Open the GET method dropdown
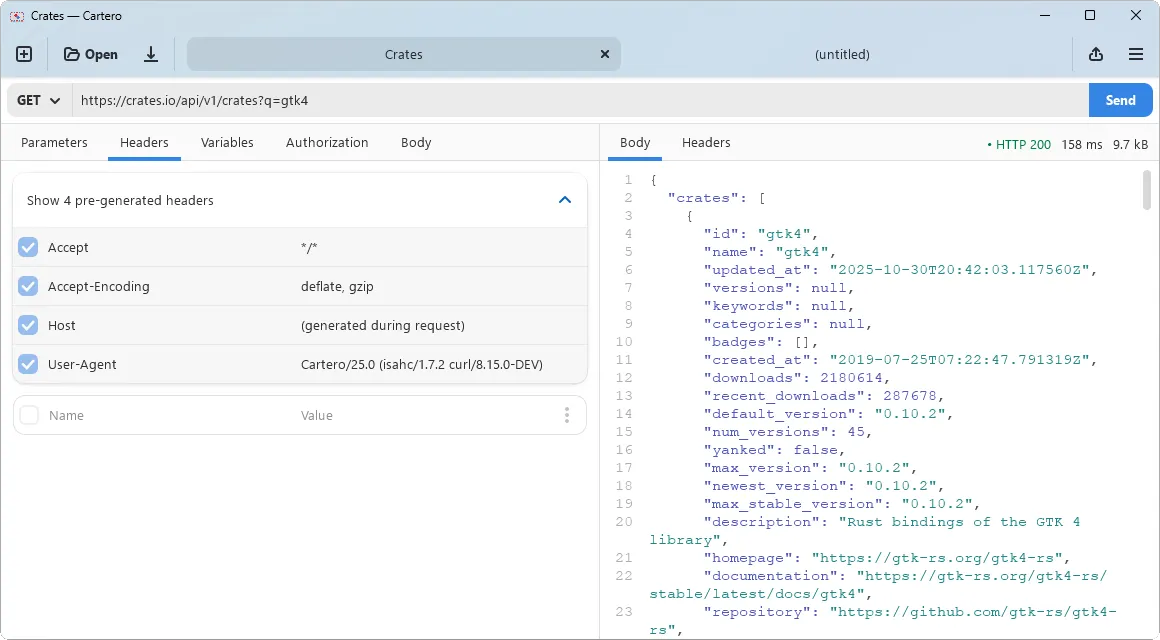Image resolution: width=1160 pixels, height=640 pixels. point(37,100)
